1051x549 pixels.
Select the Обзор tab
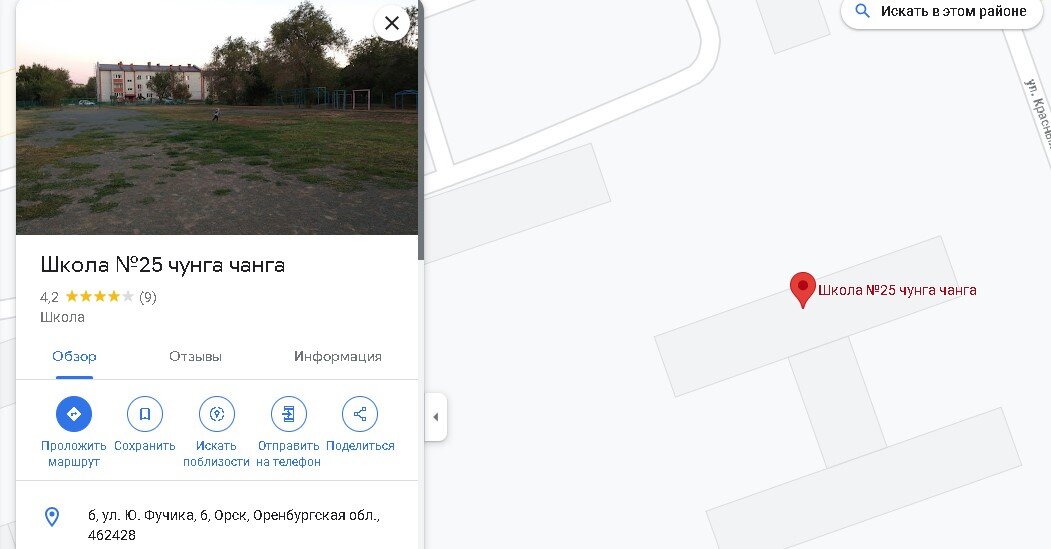[74, 357]
